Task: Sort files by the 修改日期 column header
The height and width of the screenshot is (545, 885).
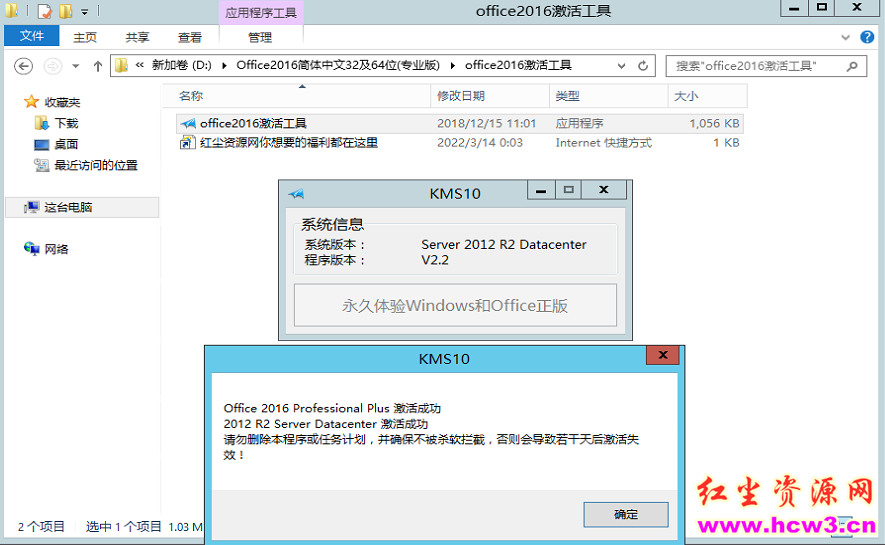Action: coord(460,96)
